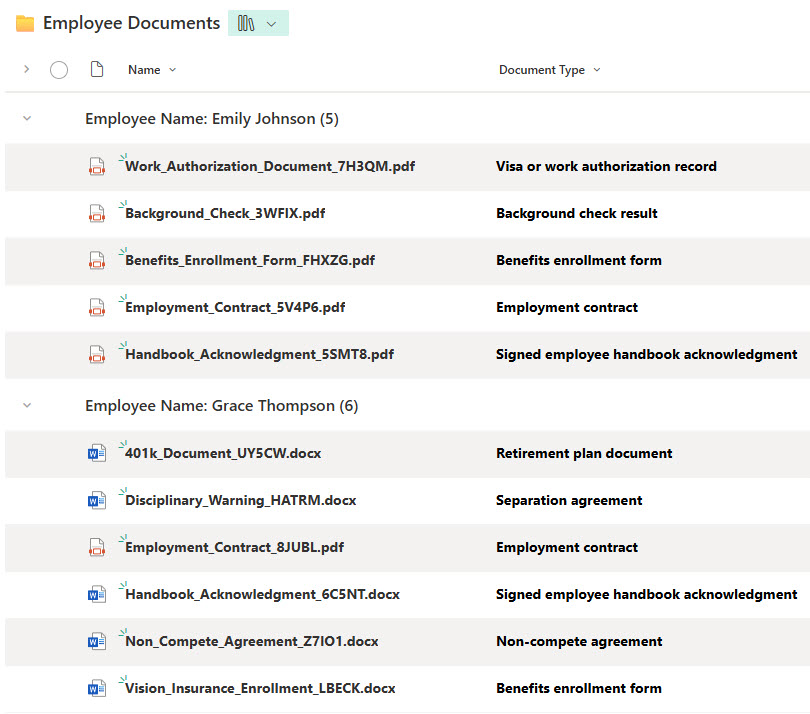Click PDF icon for Background_Check_3WFIX

[x=97, y=213]
